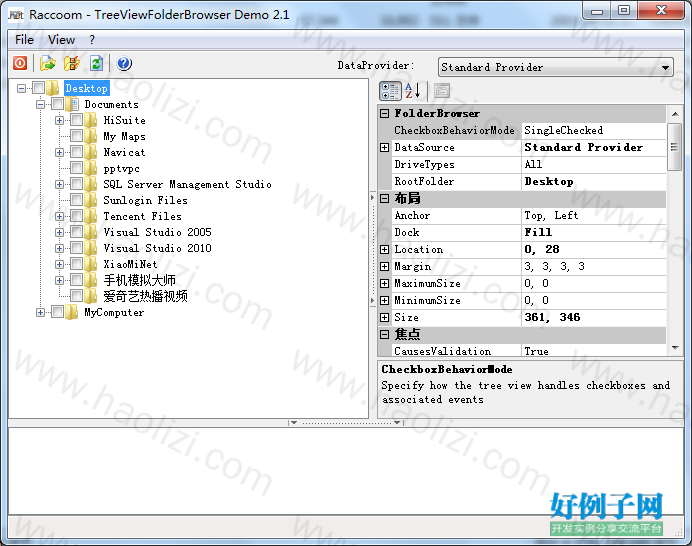692x546 pixels.
Task: Select the MaximumSize property label
Action: tap(427, 283)
